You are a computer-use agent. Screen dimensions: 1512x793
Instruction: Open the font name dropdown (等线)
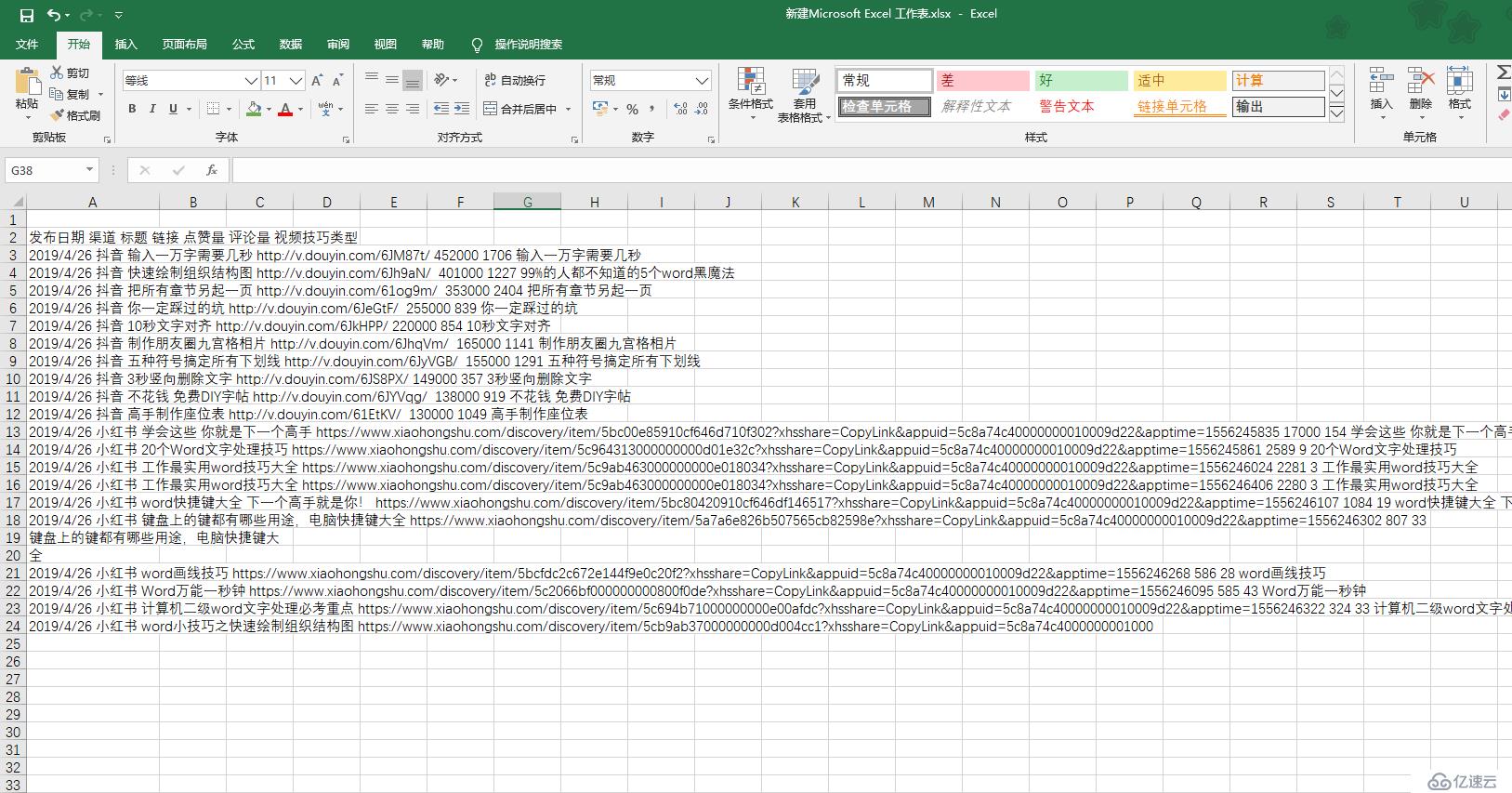tap(250, 81)
